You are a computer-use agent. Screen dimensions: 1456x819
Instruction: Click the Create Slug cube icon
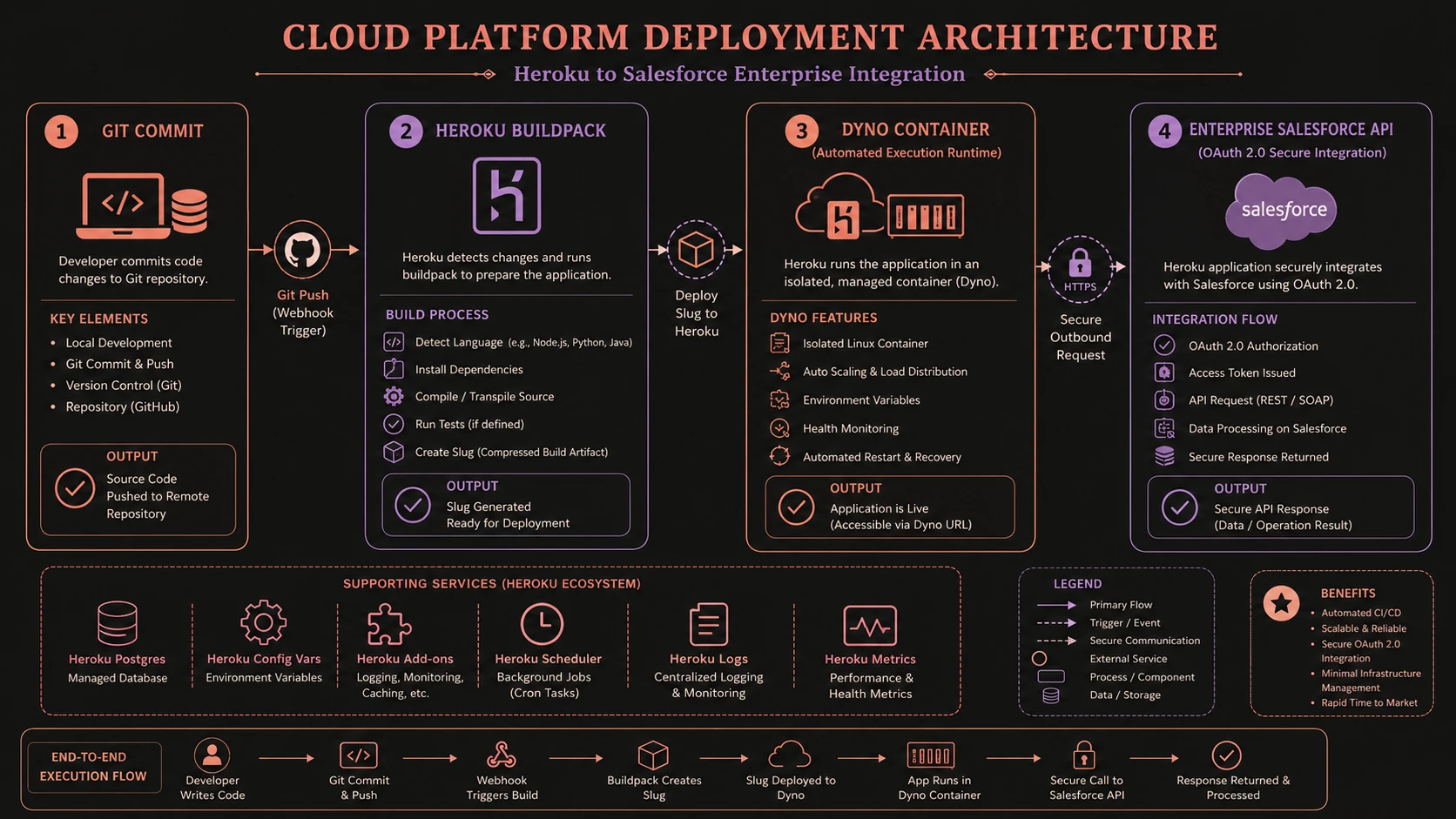pyautogui.click(x=394, y=452)
